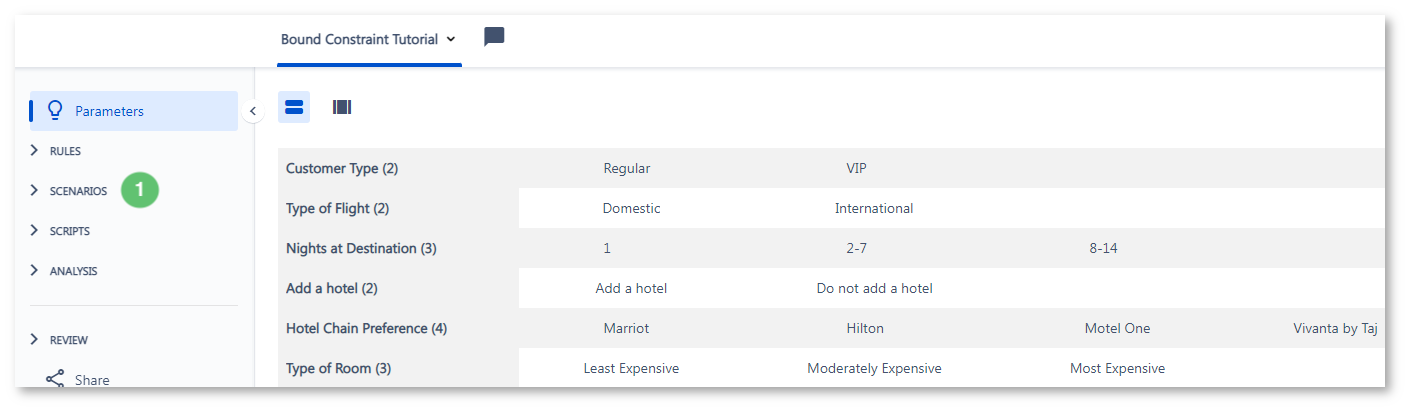The height and width of the screenshot is (412, 1410).
Task: Click the International flight value
Action: [874, 208]
